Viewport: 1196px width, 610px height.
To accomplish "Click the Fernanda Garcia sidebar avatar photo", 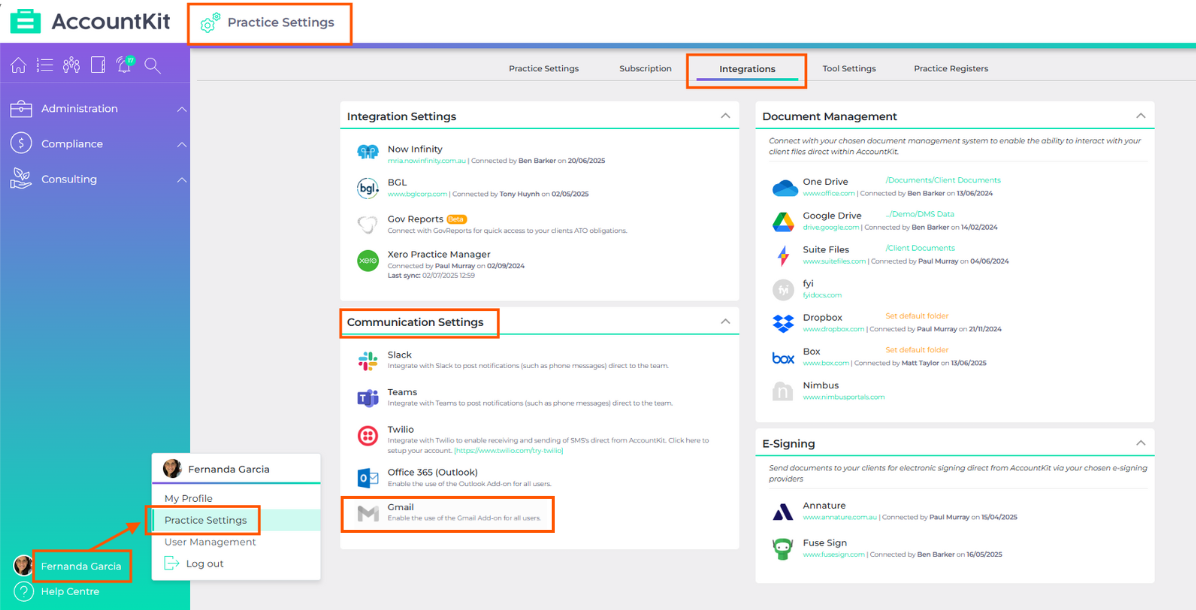I will tap(23, 566).
